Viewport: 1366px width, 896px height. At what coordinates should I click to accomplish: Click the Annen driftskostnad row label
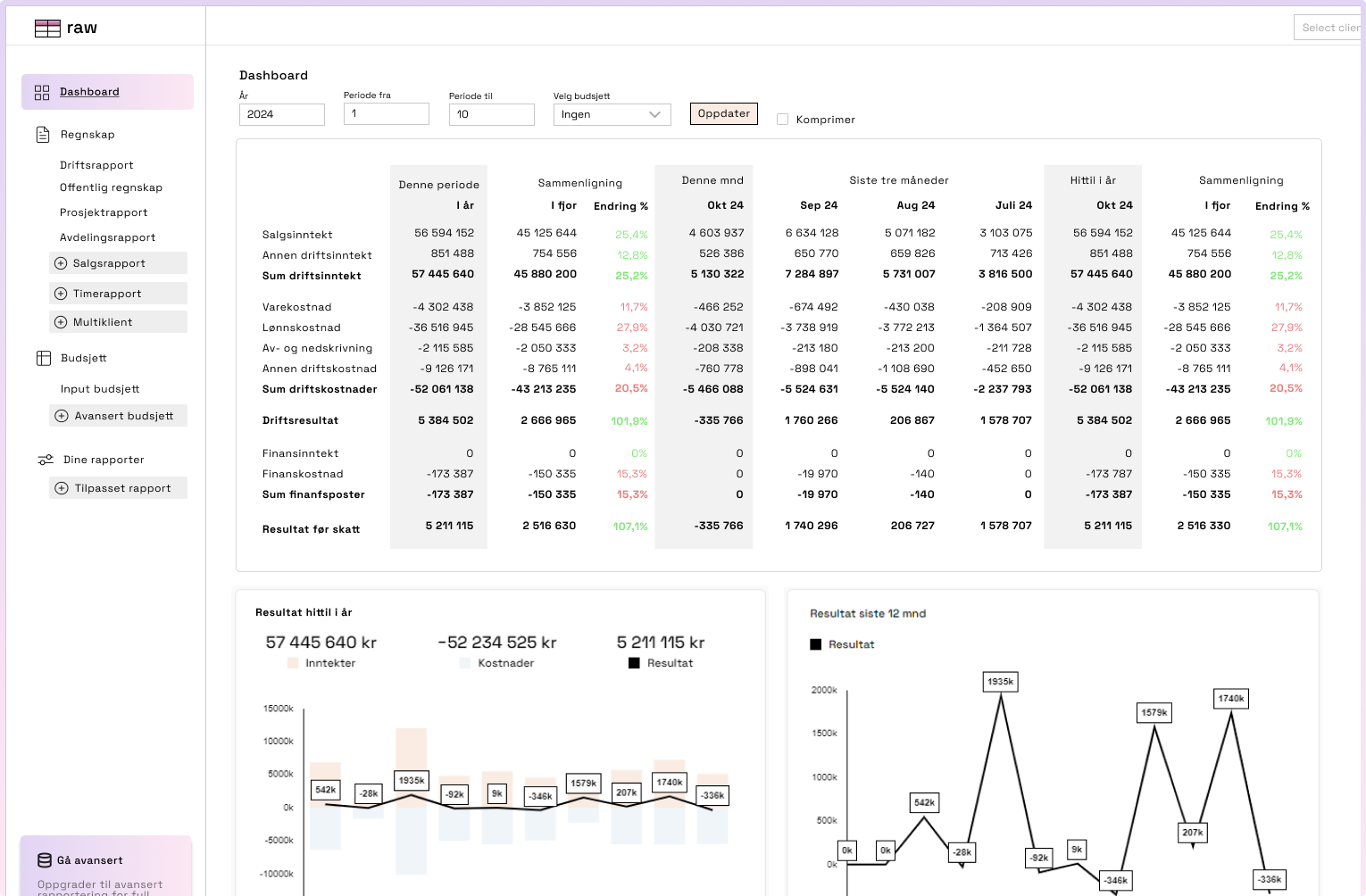(320, 369)
